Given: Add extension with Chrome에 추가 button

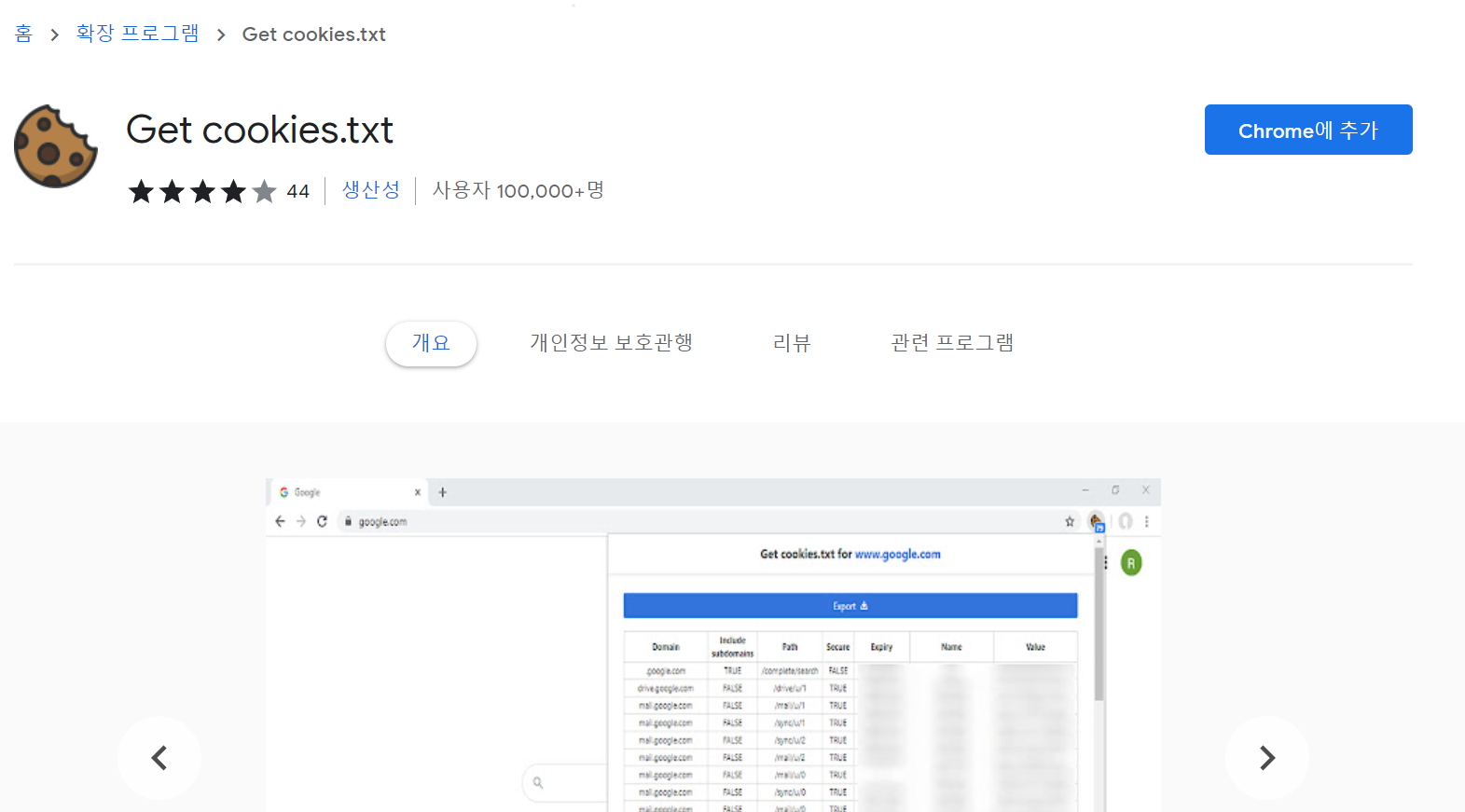Looking at the screenshot, I should [1308, 130].
